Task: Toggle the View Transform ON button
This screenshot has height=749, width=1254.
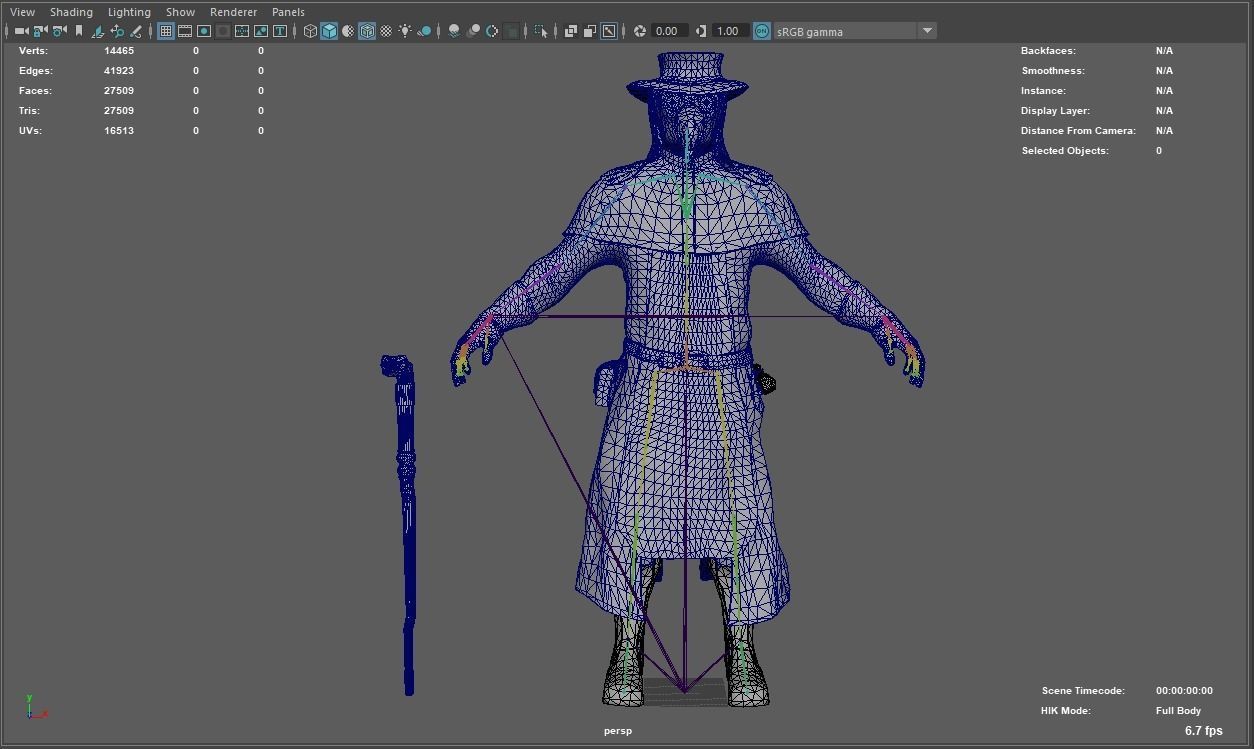Action: [762, 31]
